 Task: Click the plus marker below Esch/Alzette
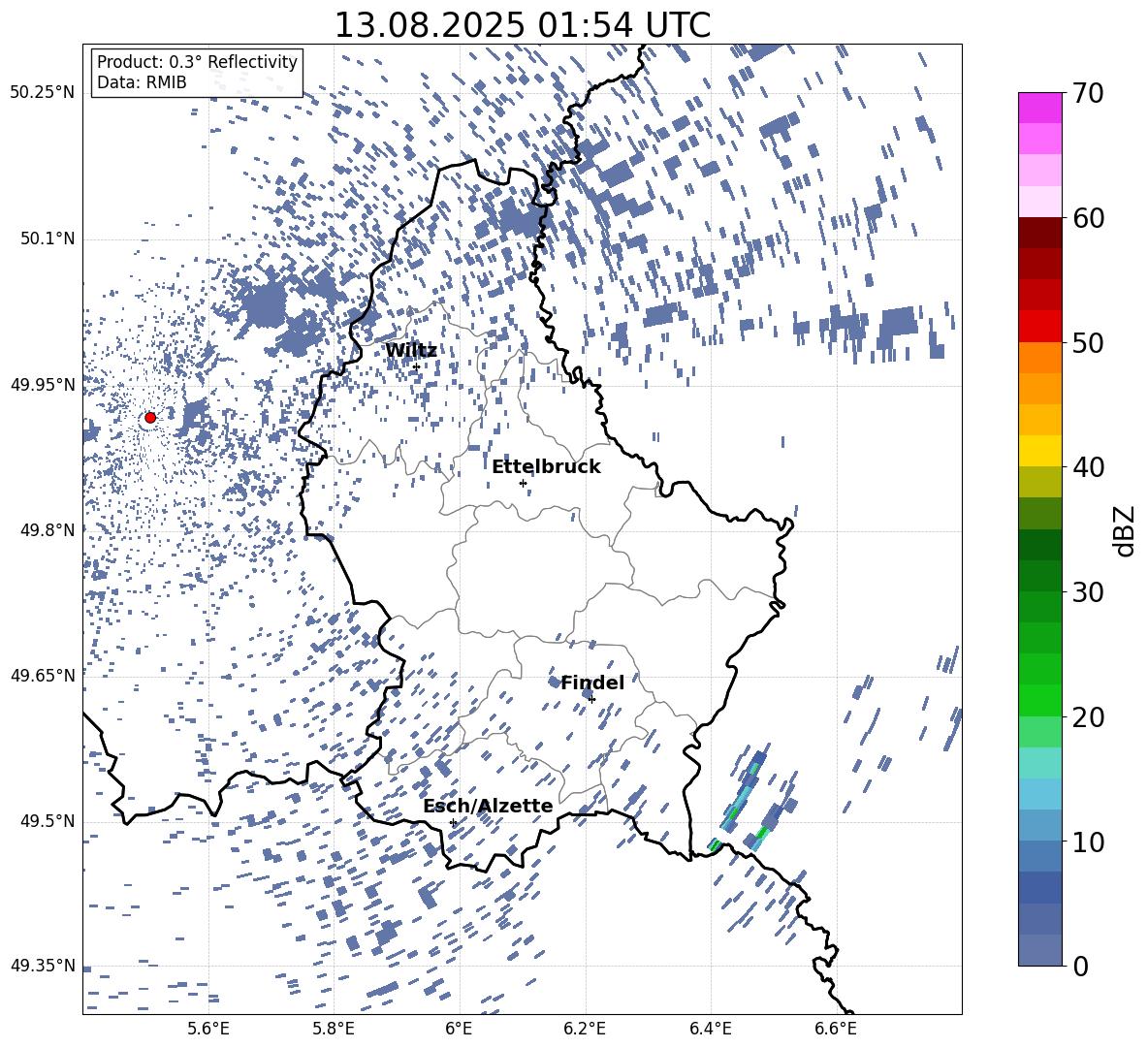click(453, 822)
